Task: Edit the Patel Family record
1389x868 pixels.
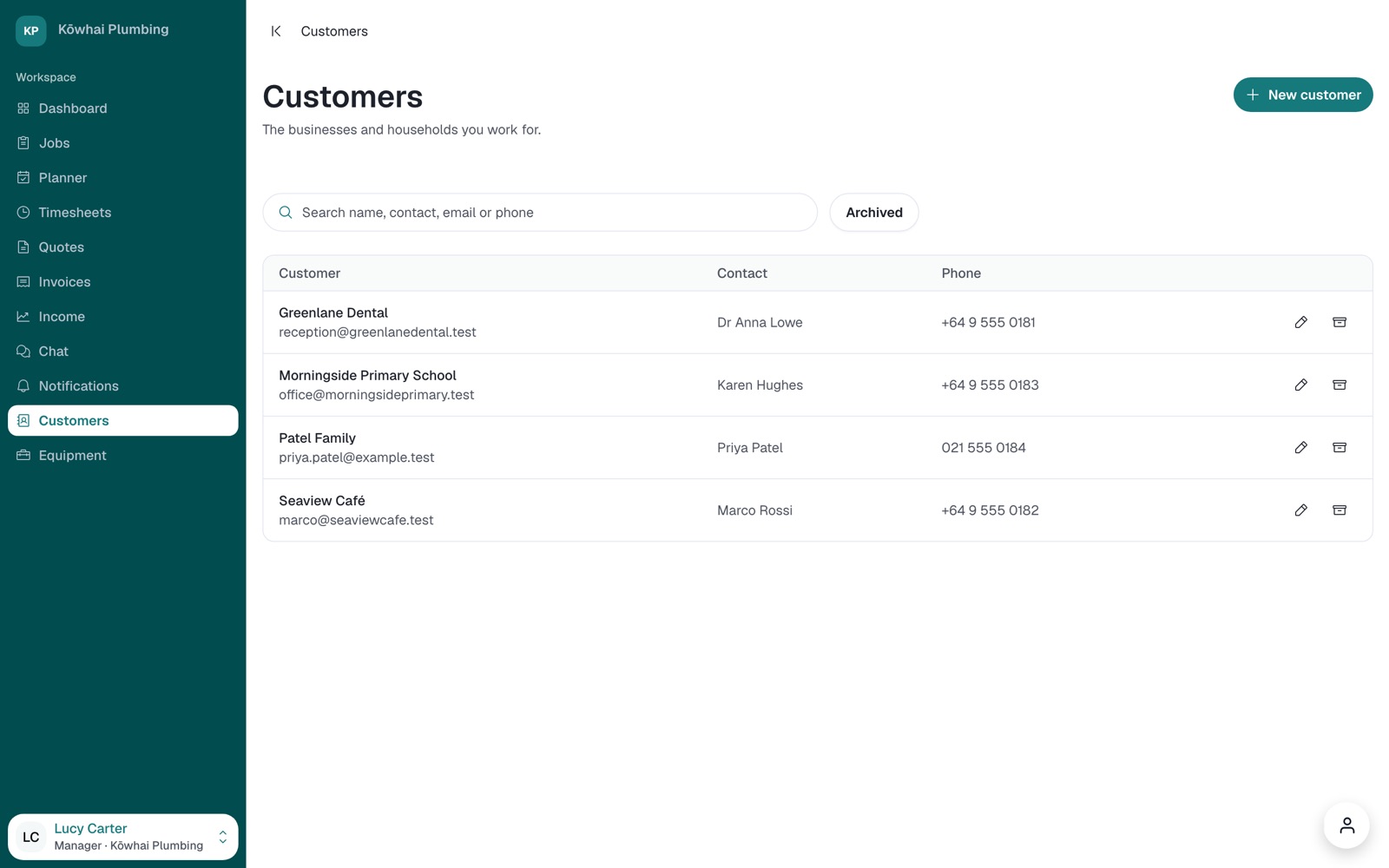Action: click(x=1300, y=448)
